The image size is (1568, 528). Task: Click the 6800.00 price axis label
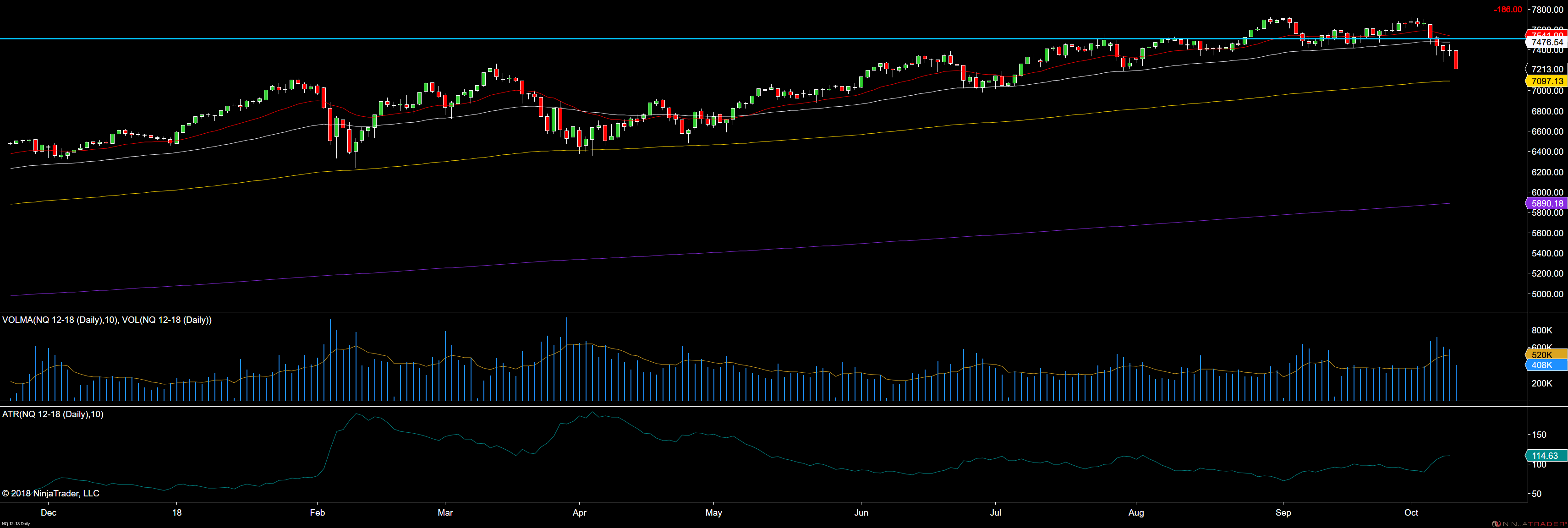click(x=1547, y=111)
